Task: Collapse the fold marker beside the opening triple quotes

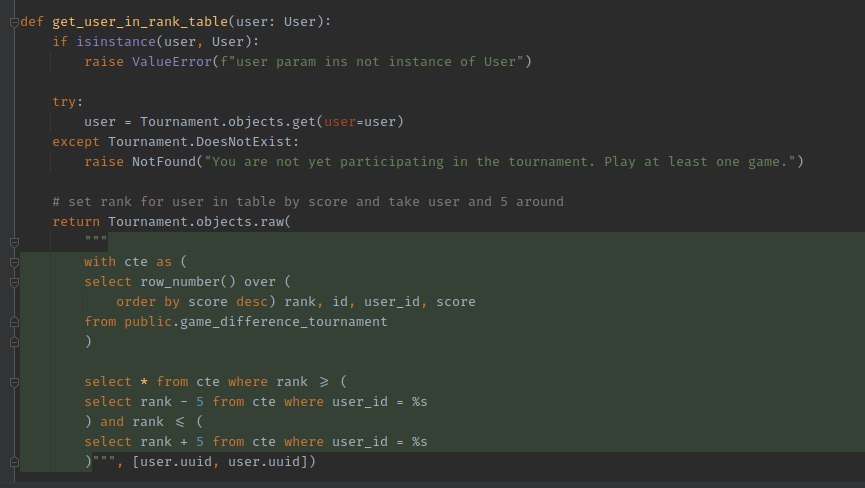Action: (x=14, y=242)
